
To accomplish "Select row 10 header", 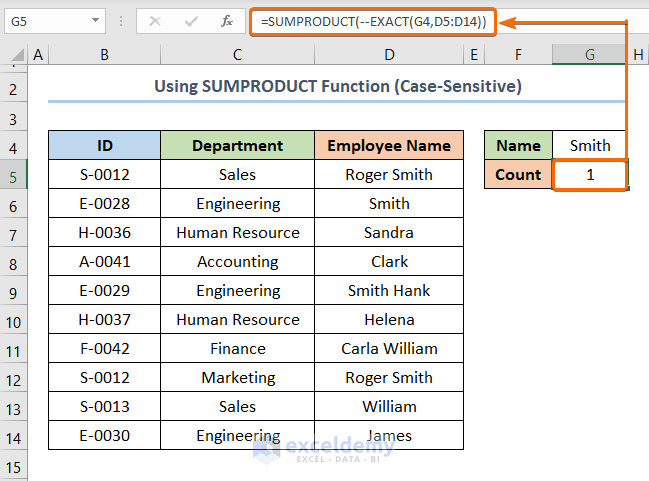I will (14, 320).
